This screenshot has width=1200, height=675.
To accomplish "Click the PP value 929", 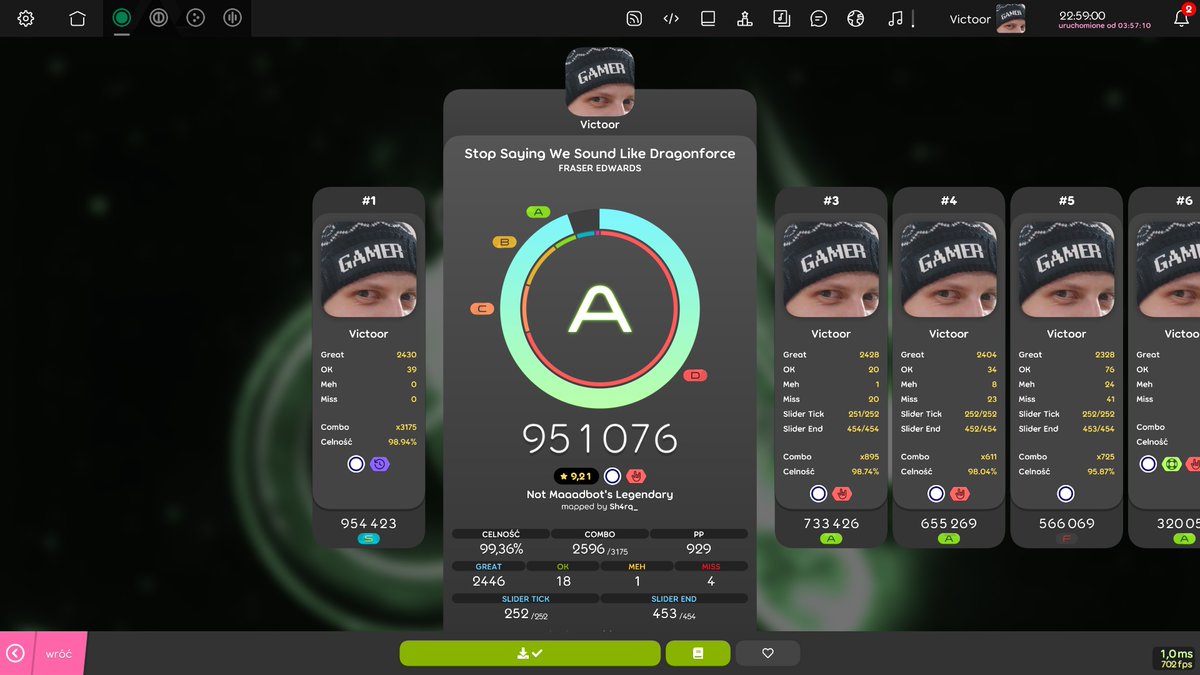I will pyautogui.click(x=699, y=542).
